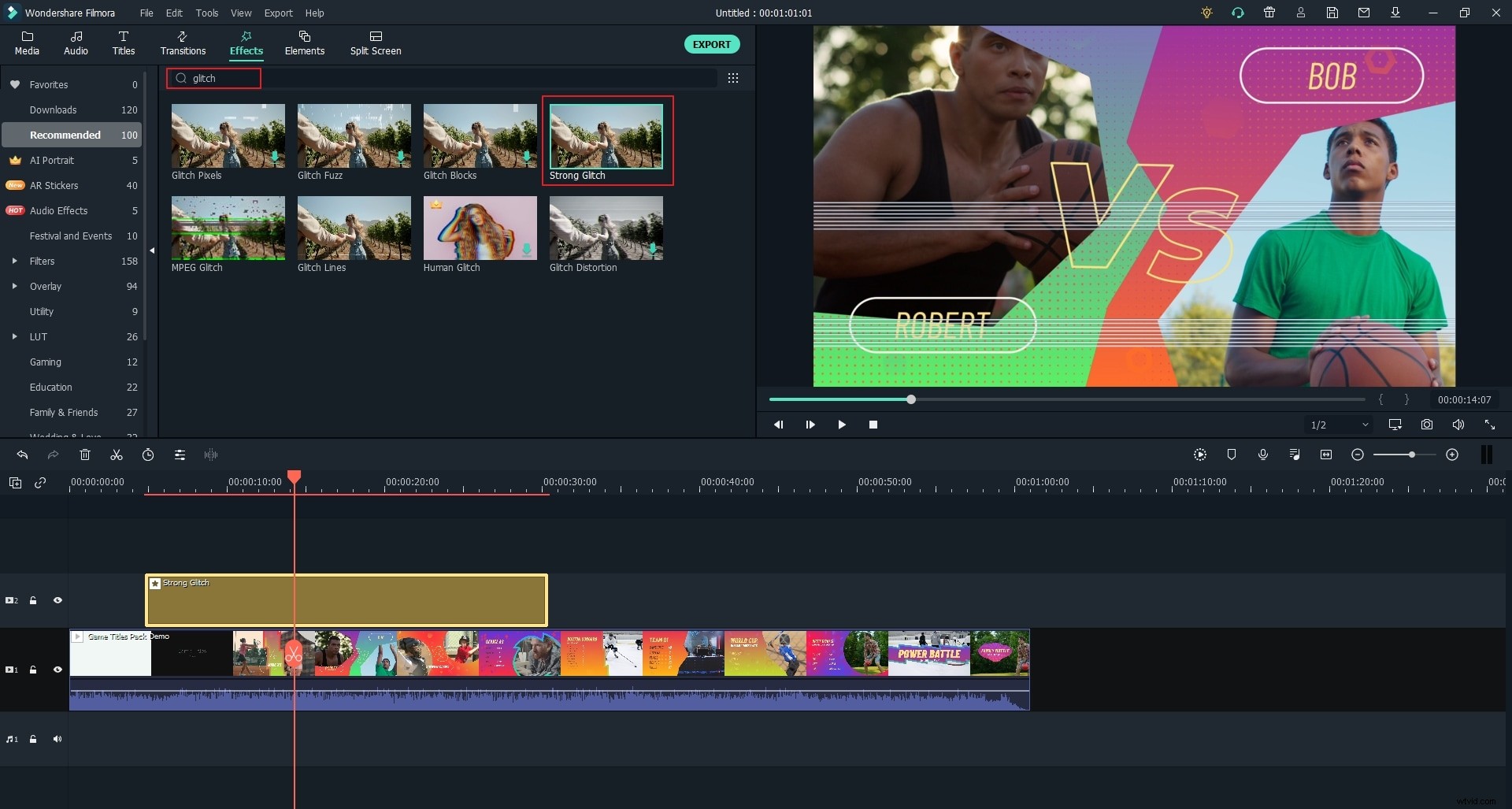Viewport: 1512px width, 809px height.
Task: Lock the video track with the padlock
Action: click(33, 670)
